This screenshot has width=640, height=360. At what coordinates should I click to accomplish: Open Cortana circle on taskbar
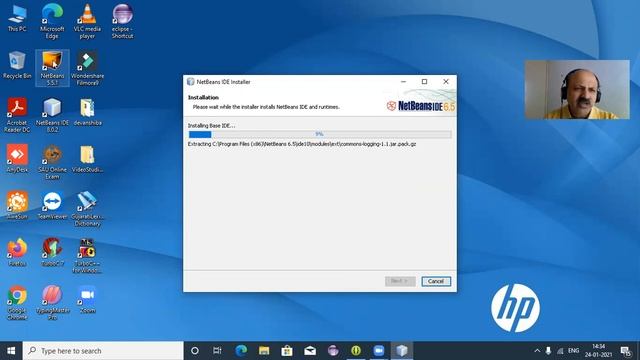(195, 351)
